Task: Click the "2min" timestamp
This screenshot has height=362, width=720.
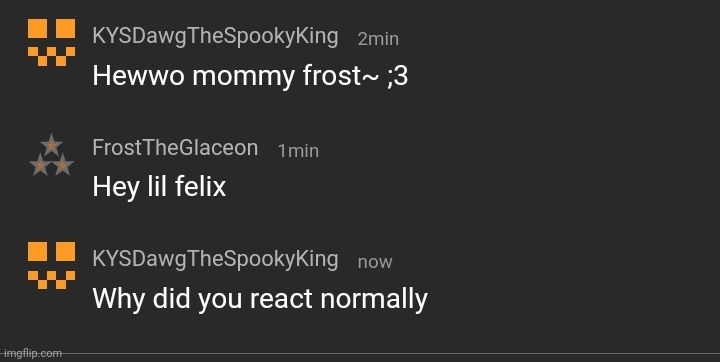Action: pyautogui.click(x=378, y=39)
